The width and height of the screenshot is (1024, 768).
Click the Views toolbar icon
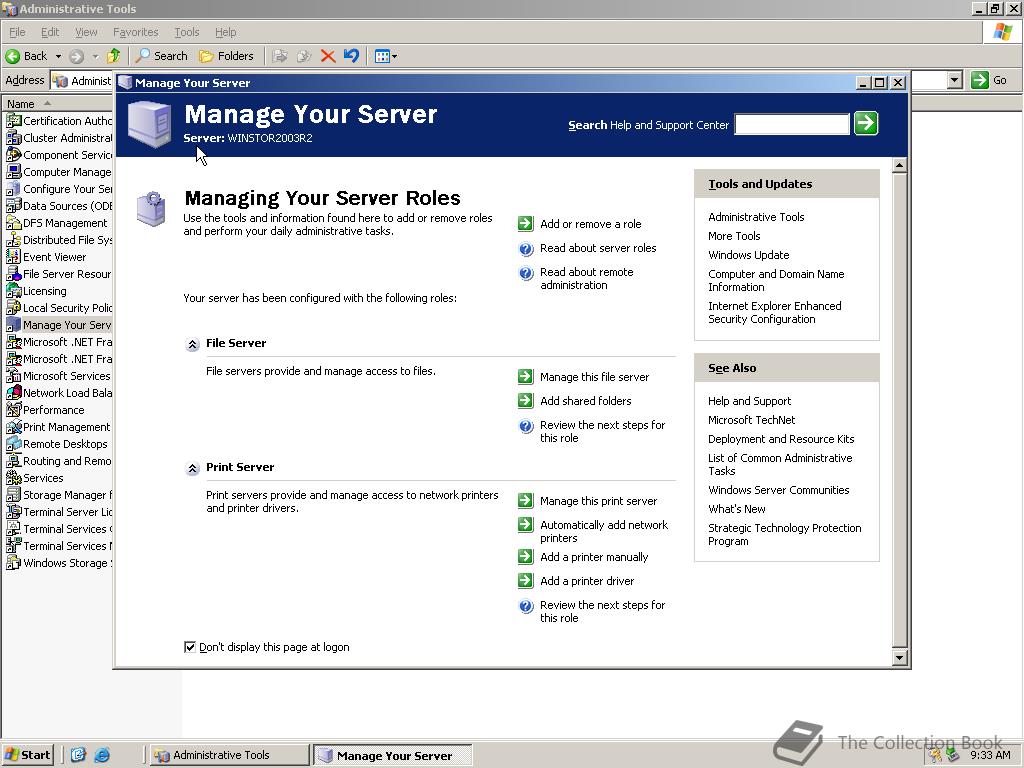click(x=382, y=56)
